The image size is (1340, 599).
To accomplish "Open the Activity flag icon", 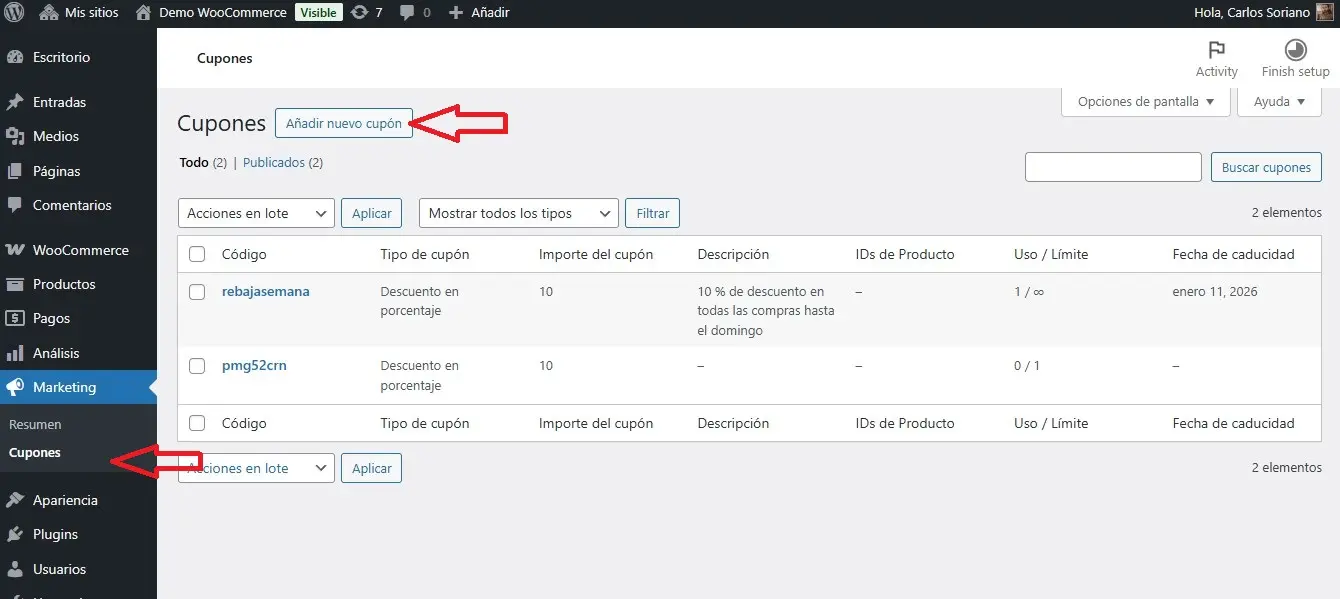I will 1216,51.
